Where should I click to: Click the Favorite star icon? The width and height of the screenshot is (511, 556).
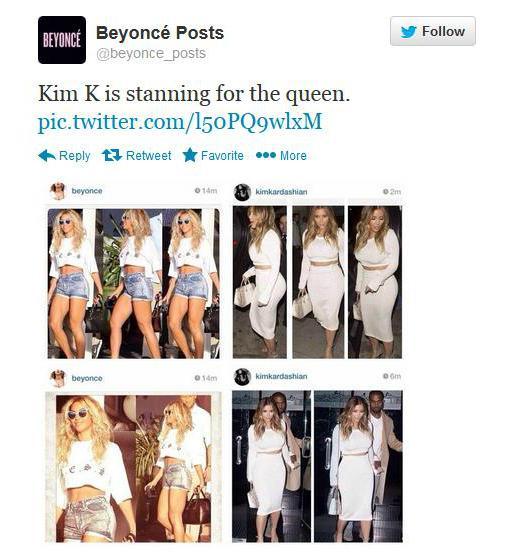(190, 155)
